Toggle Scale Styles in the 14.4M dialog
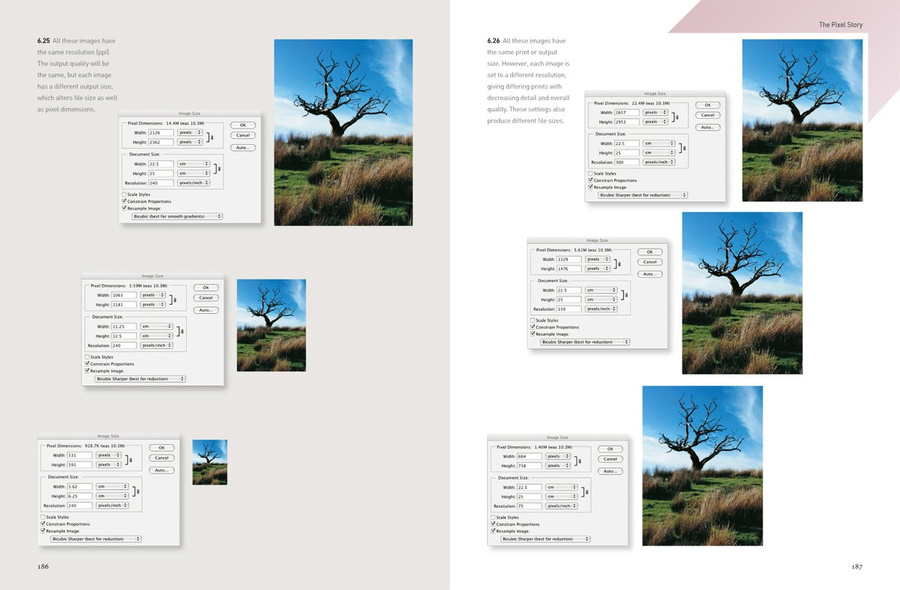The height and width of the screenshot is (590, 900). point(124,193)
